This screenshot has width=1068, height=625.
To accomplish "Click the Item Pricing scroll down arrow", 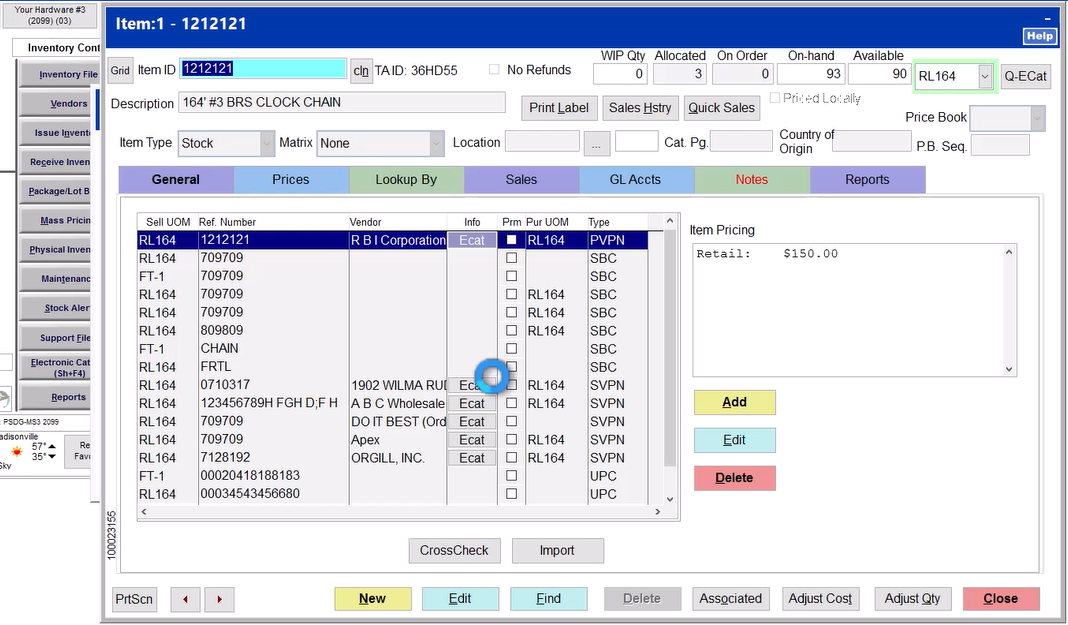I will pos(1009,370).
